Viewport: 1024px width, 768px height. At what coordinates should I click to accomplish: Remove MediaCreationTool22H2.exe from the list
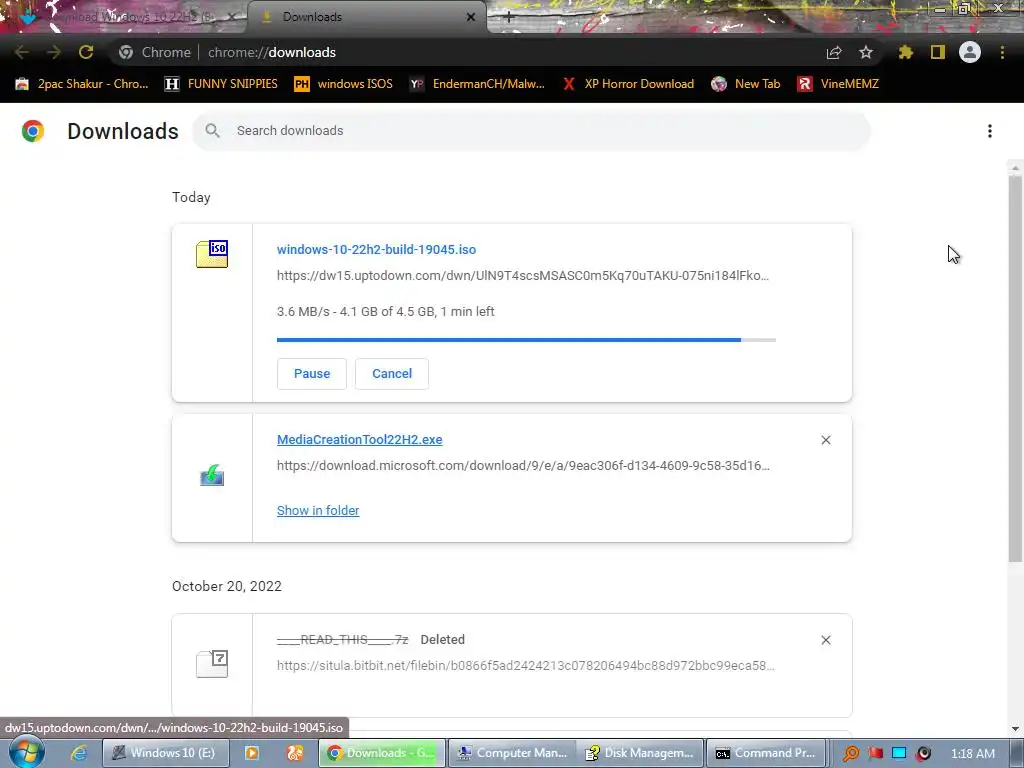(x=826, y=440)
